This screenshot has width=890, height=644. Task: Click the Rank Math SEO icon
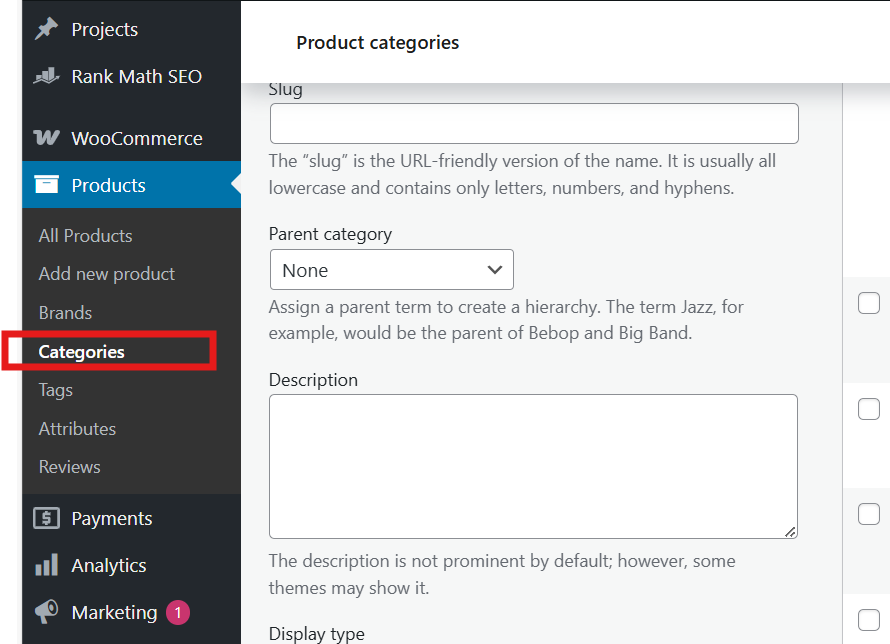point(46,76)
